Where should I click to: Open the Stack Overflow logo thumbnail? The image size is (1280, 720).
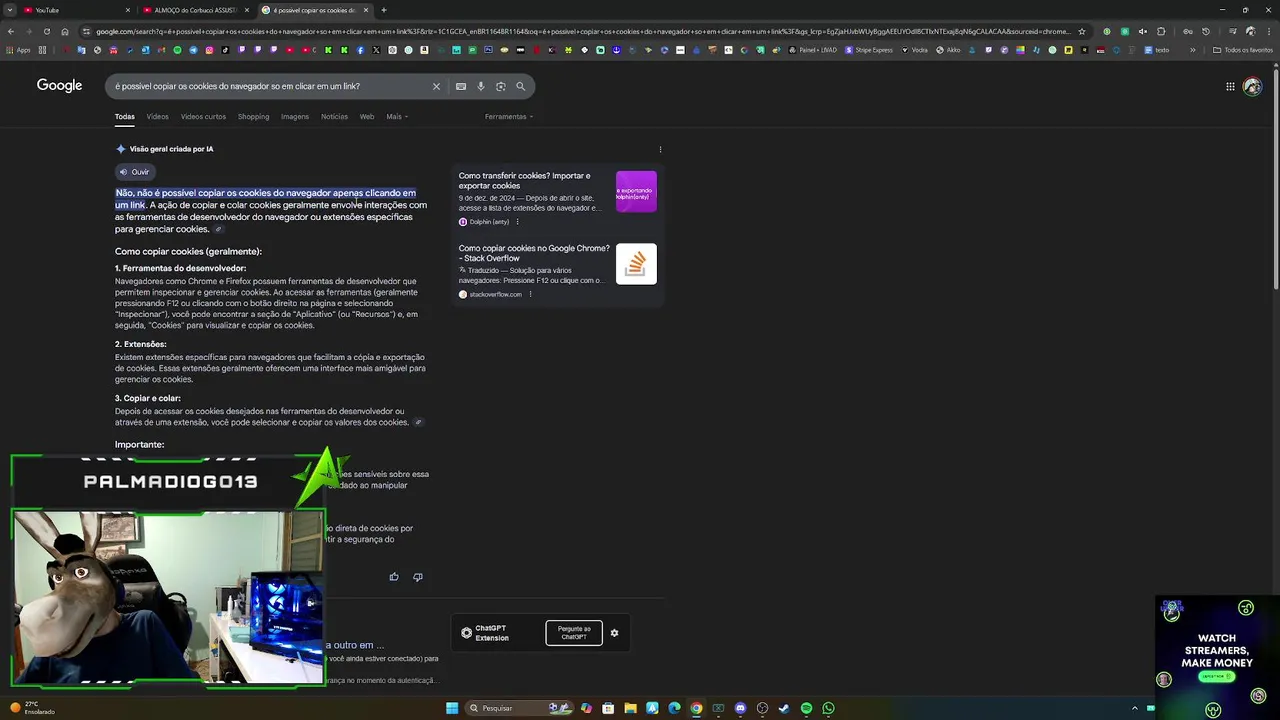pyautogui.click(x=636, y=264)
